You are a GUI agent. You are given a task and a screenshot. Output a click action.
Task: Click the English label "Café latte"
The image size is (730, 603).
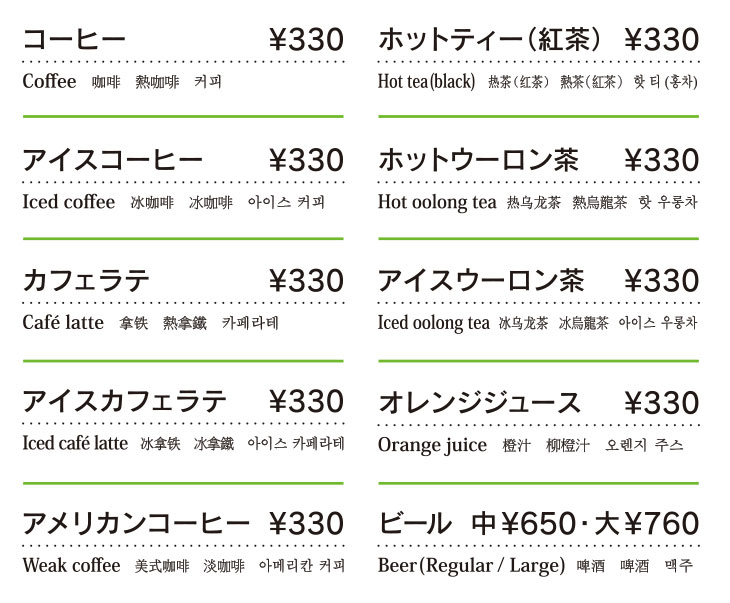[63, 322]
